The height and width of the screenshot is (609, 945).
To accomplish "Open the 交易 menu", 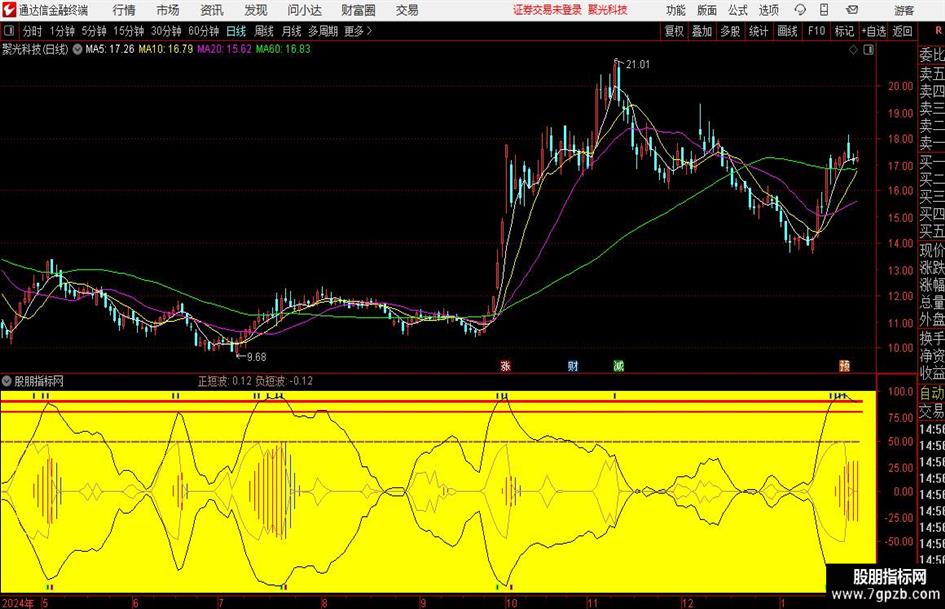I will 407,10.
